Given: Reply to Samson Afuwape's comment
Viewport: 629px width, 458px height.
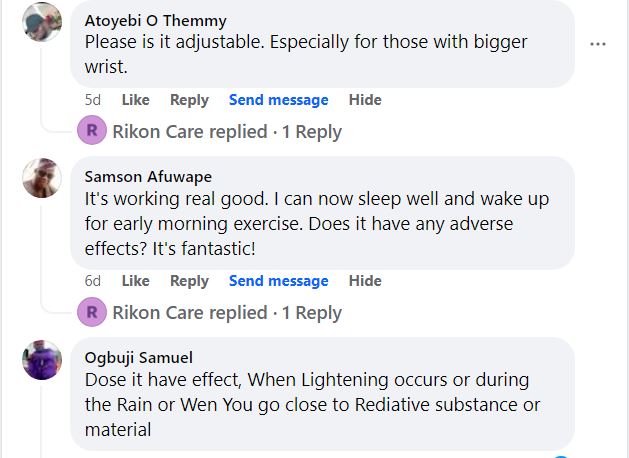Looking at the screenshot, I should click(189, 281).
